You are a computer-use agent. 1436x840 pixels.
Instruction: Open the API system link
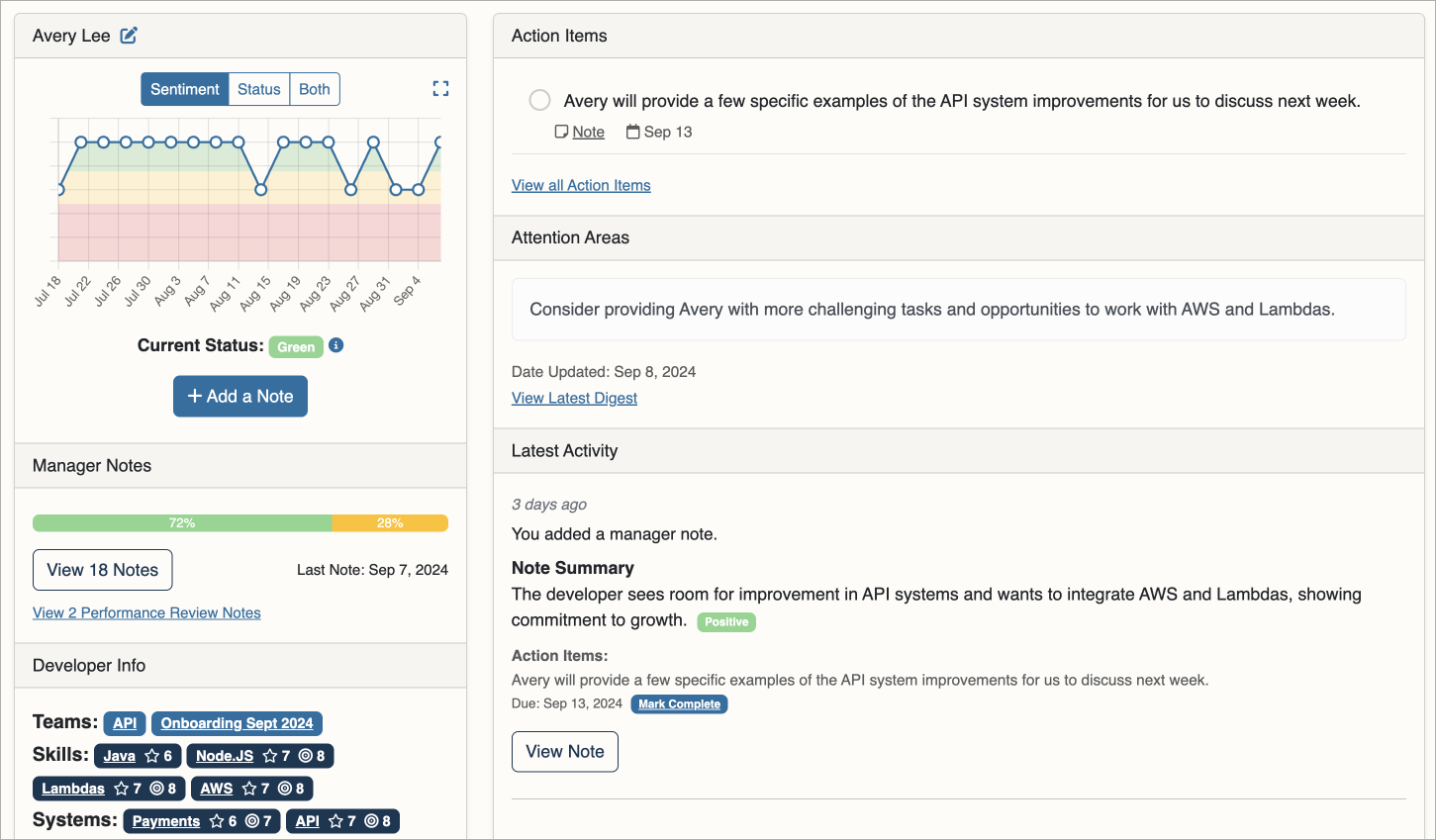308,821
